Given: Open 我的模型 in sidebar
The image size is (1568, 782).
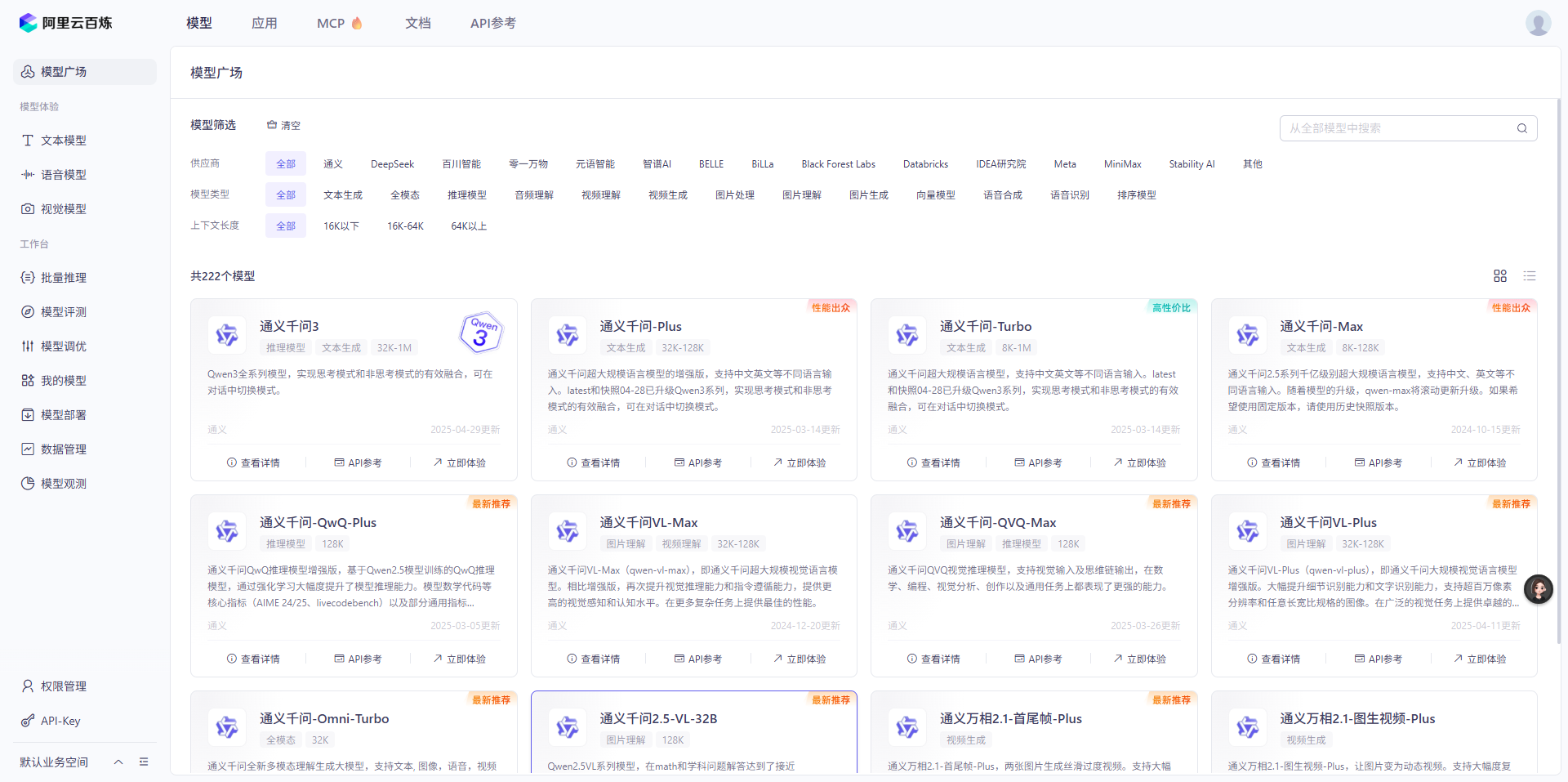Looking at the screenshot, I should click(x=85, y=381).
